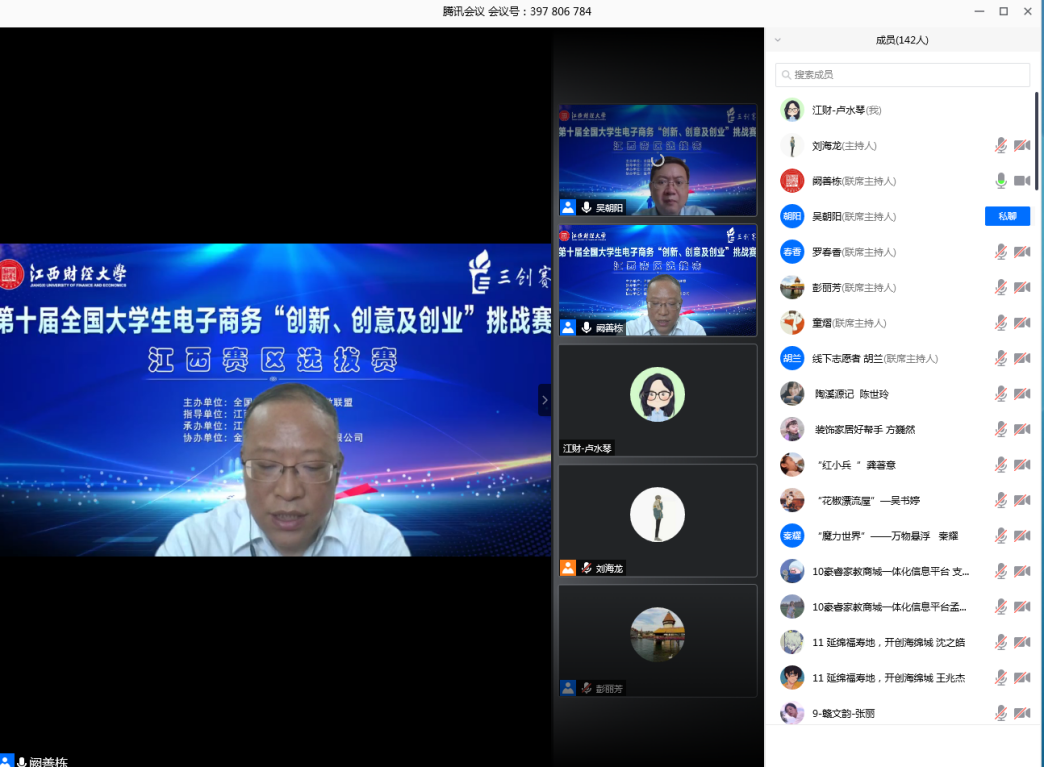Click the 秦耀 blue avatar in list
The width and height of the screenshot is (1044, 767).
click(x=792, y=535)
